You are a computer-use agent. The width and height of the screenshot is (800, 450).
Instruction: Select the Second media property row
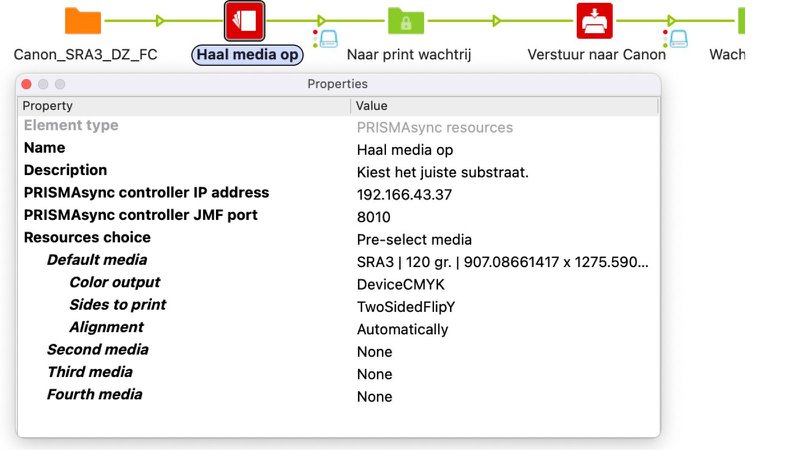point(98,350)
